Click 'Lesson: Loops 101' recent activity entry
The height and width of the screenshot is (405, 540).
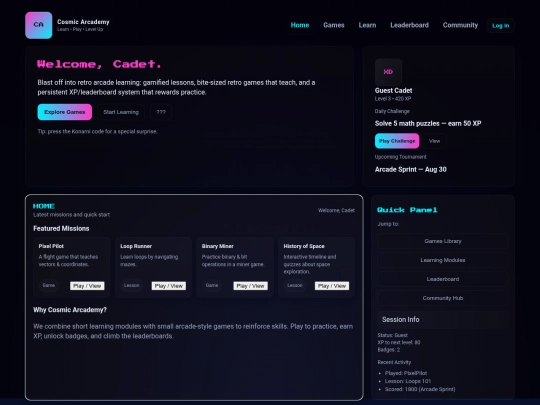[408, 381]
